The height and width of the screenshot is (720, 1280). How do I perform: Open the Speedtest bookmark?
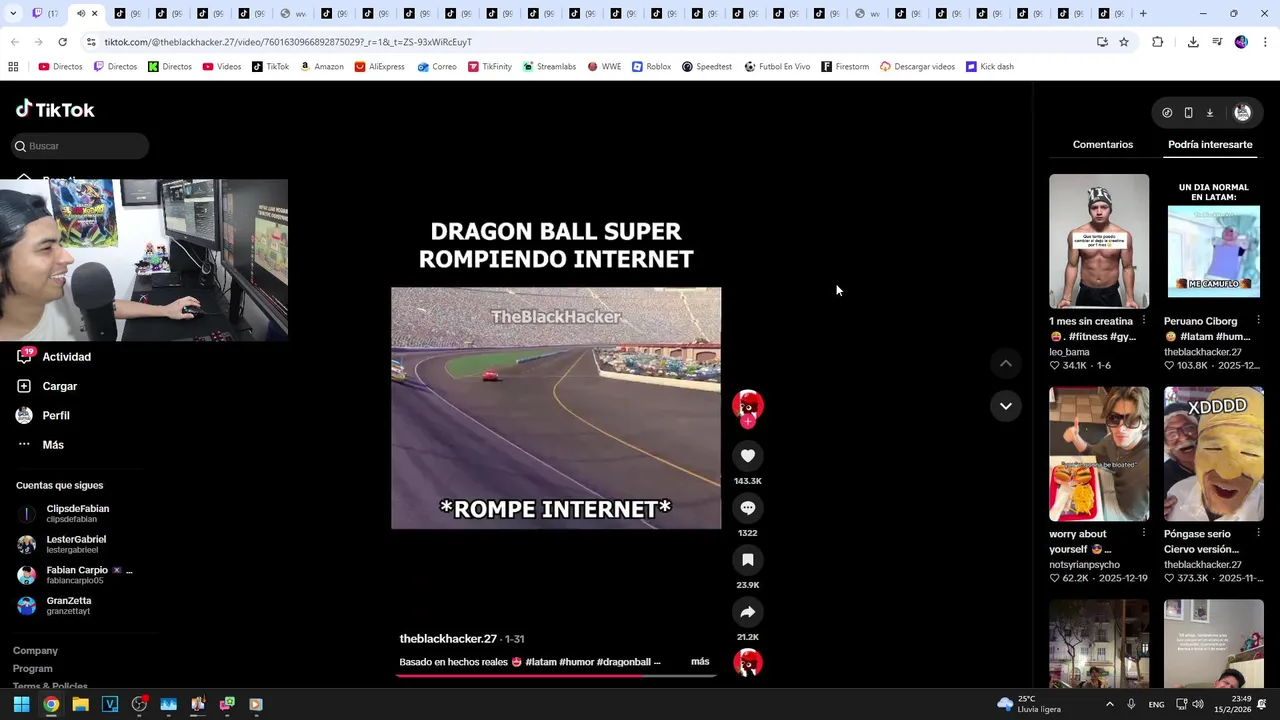(x=706, y=67)
